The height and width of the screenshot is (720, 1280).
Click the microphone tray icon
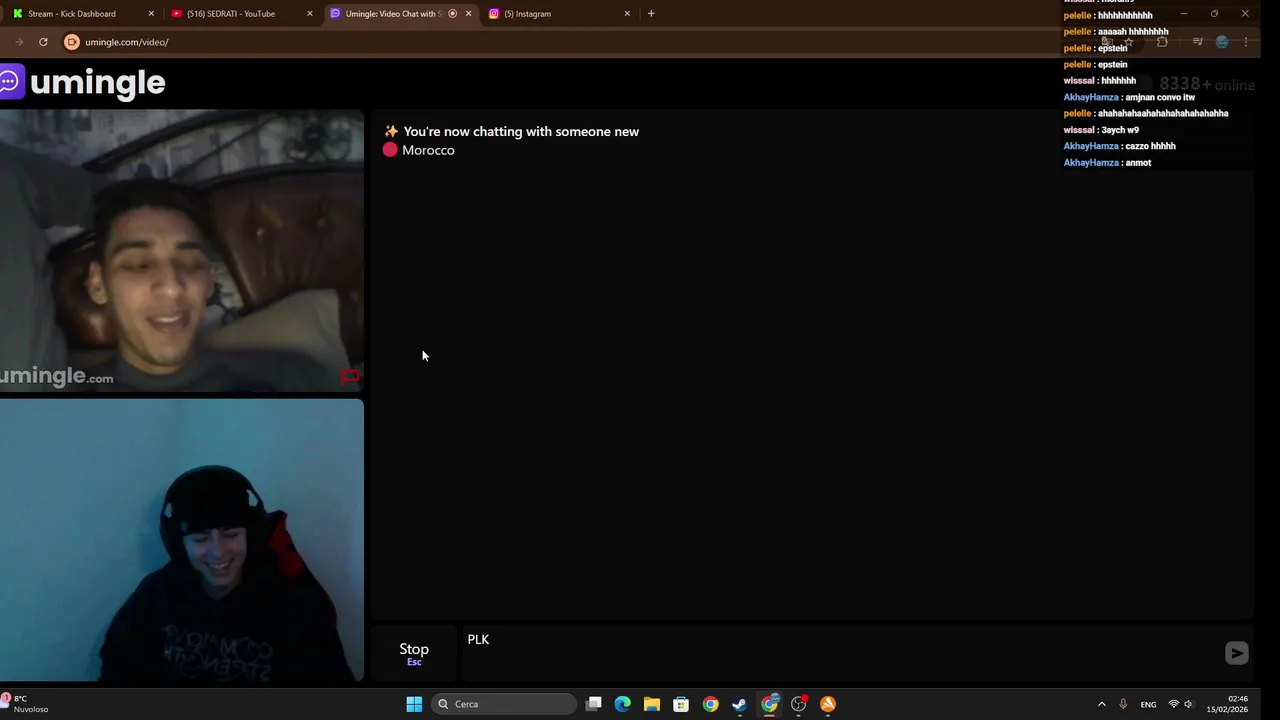pos(1123,704)
